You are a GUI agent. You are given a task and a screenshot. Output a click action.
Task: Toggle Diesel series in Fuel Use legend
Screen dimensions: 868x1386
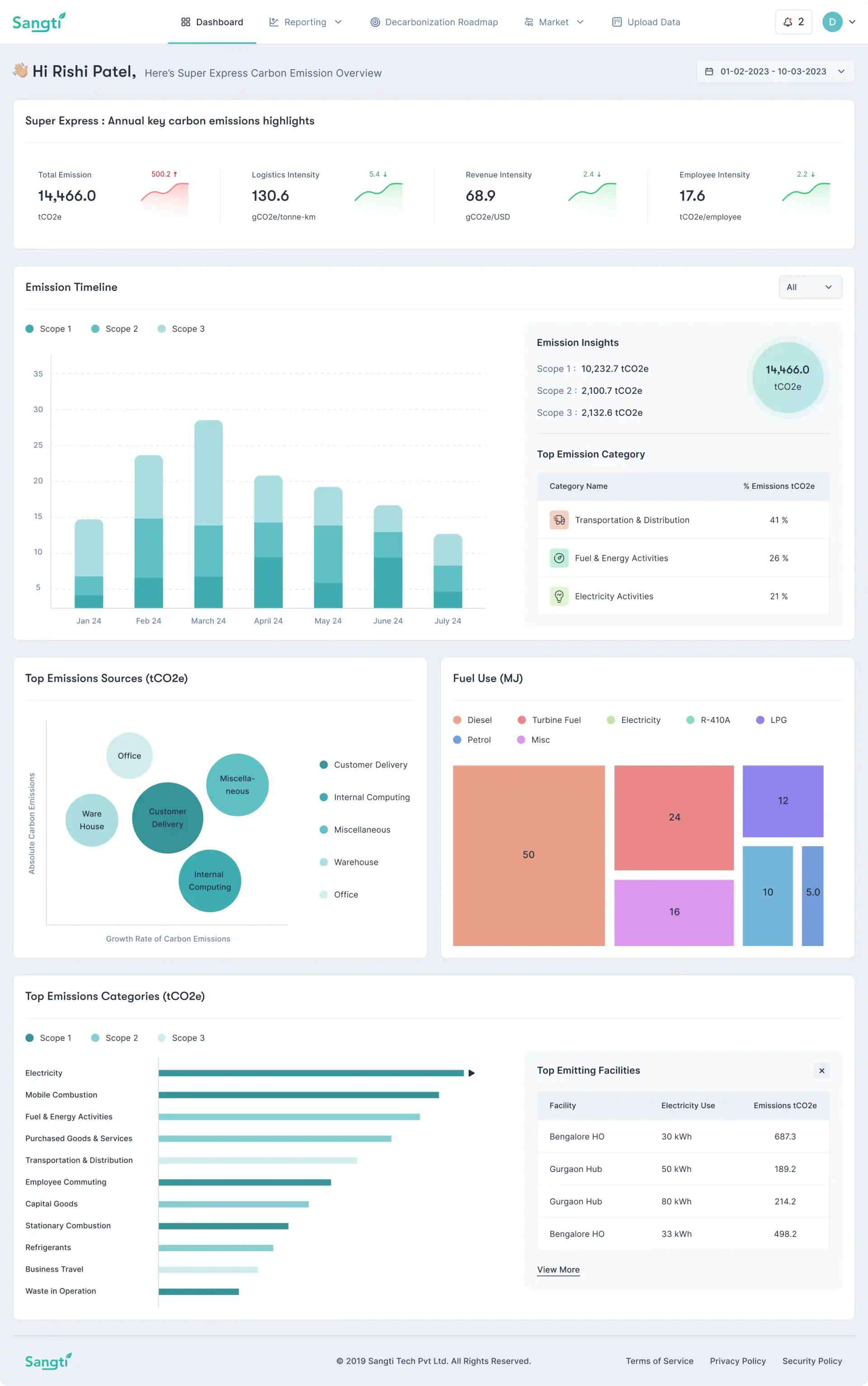pyautogui.click(x=472, y=720)
